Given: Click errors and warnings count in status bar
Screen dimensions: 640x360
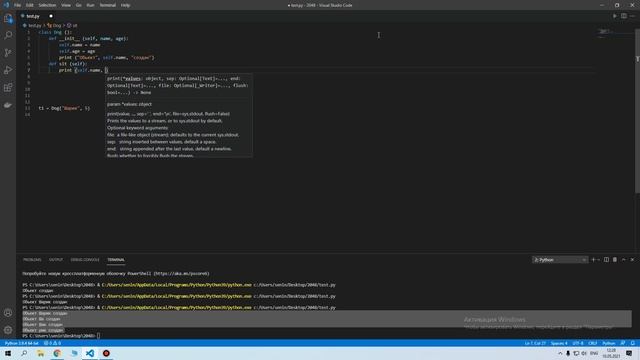Looking at the screenshot, I should click(x=52, y=343).
